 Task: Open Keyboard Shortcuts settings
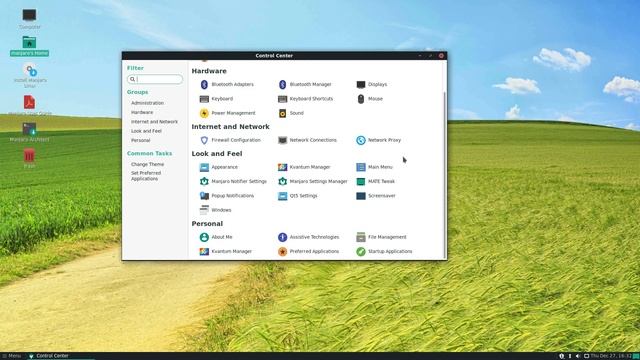[305, 99]
